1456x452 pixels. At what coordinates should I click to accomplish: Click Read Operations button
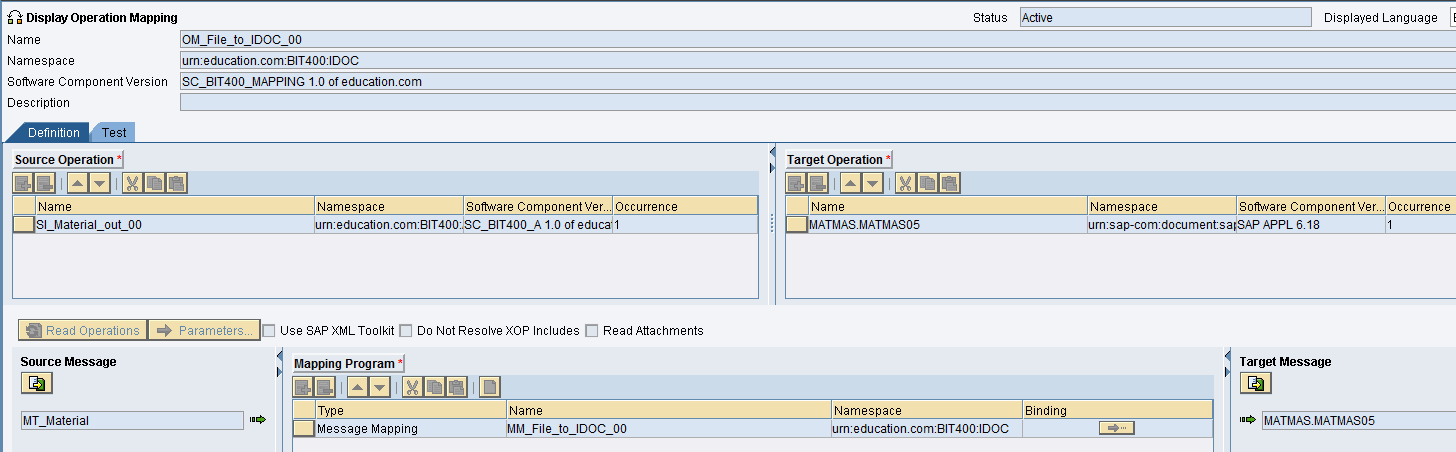82,330
